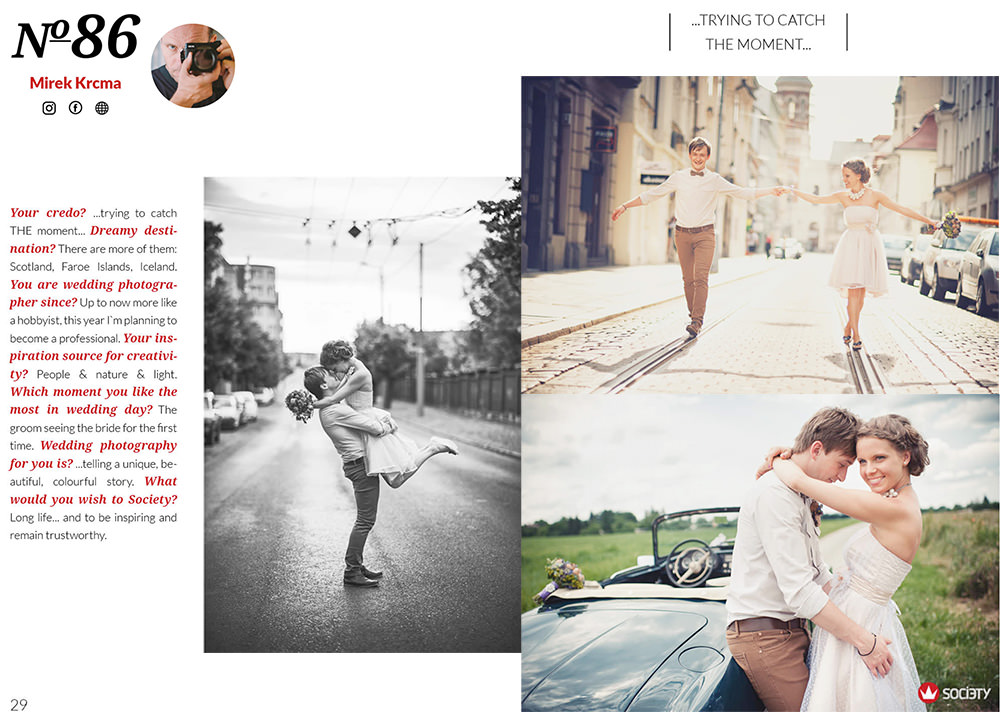Click the page number 29
The image size is (1000, 712).
pos(19,704)
